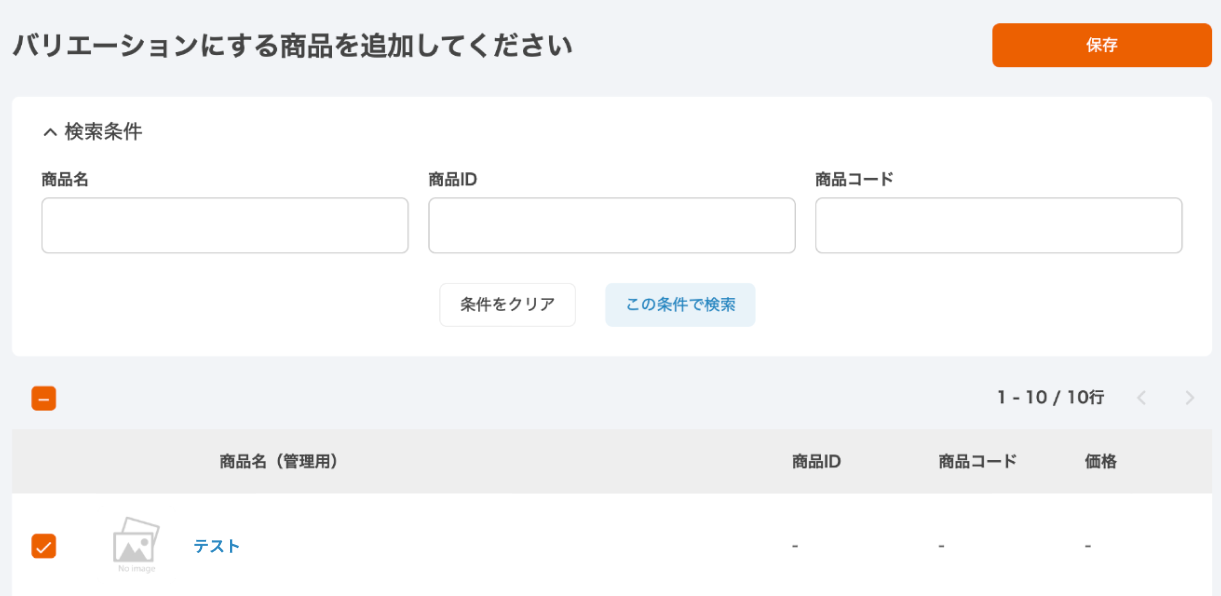Image resolution: width=1221 pixels, height=596 pixels.
Task: Uncheck the テスト product row checkbox
Action: click(x=44, y=546)
